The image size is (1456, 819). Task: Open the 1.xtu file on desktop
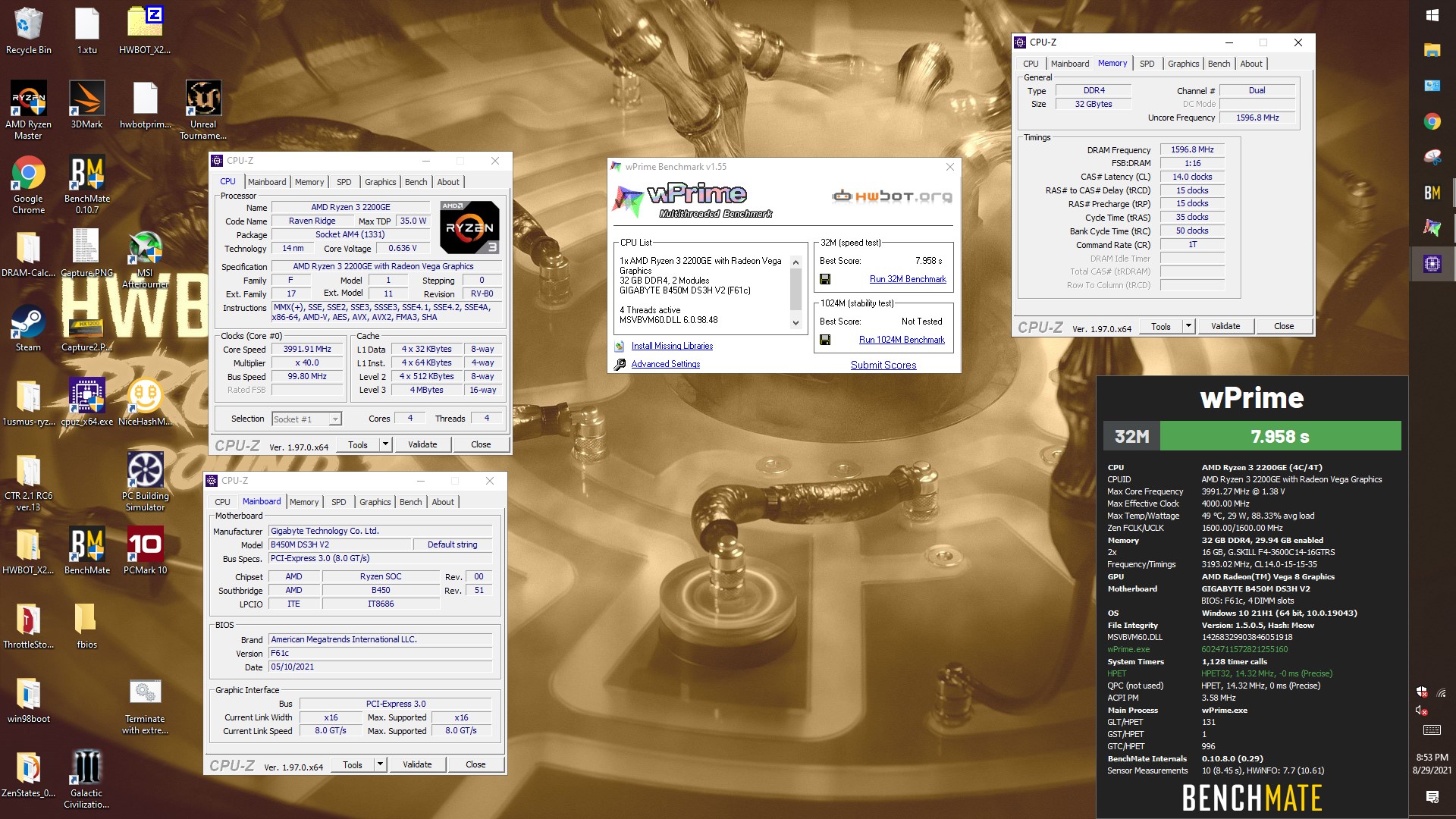86,30
